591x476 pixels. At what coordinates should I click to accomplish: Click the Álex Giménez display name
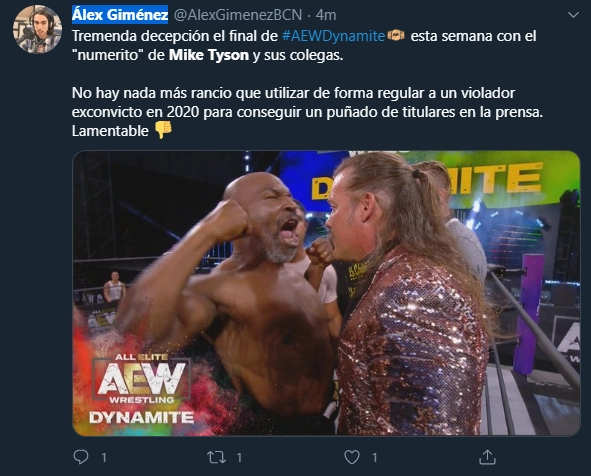120,15
